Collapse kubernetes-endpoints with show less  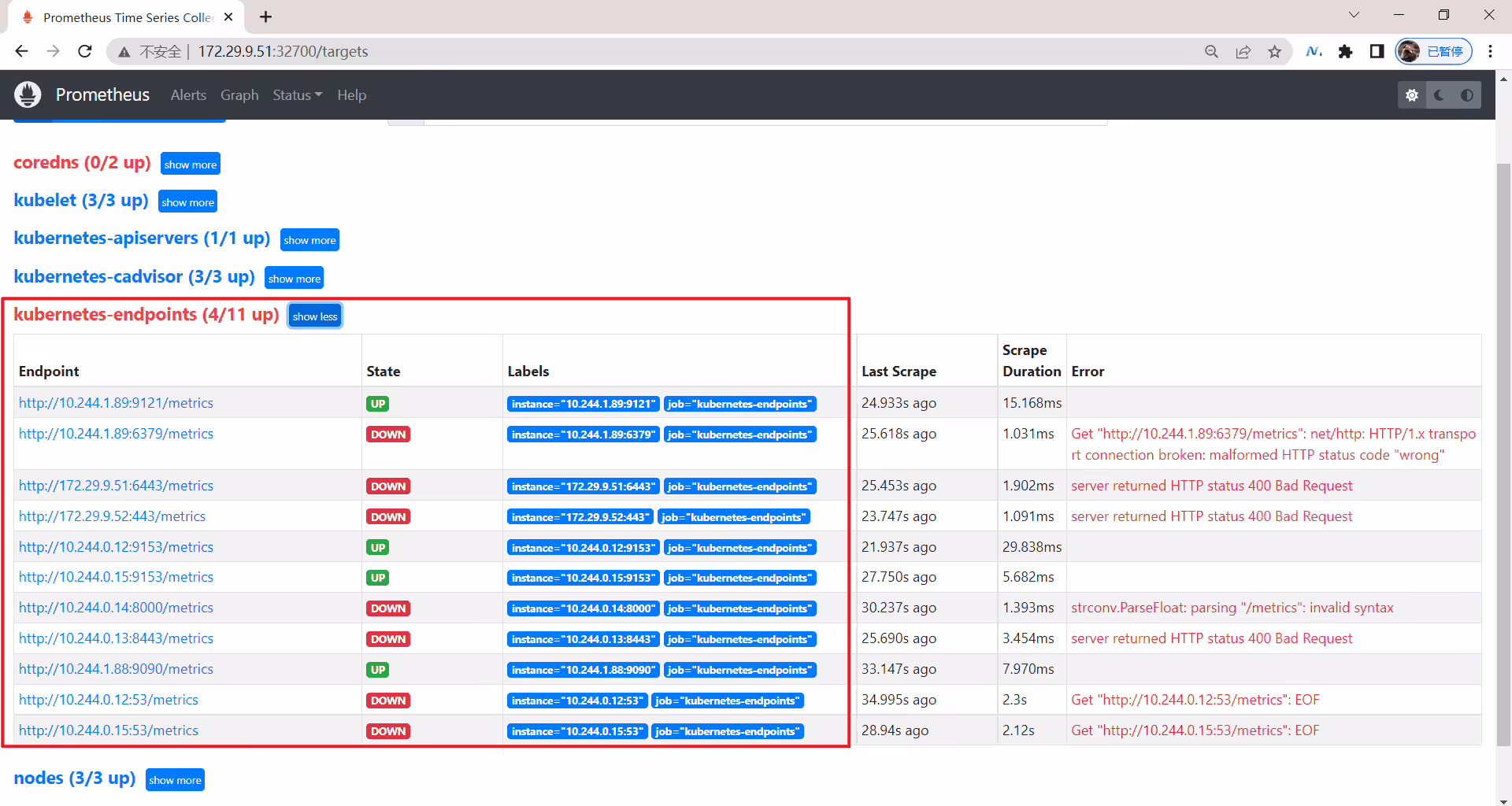pos(315,316)
